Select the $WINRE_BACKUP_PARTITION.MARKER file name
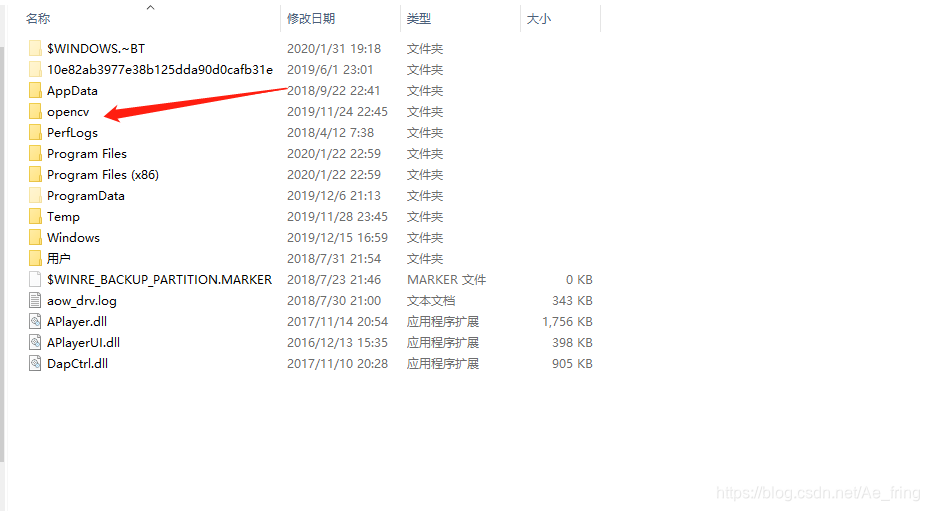 (159, 279)
